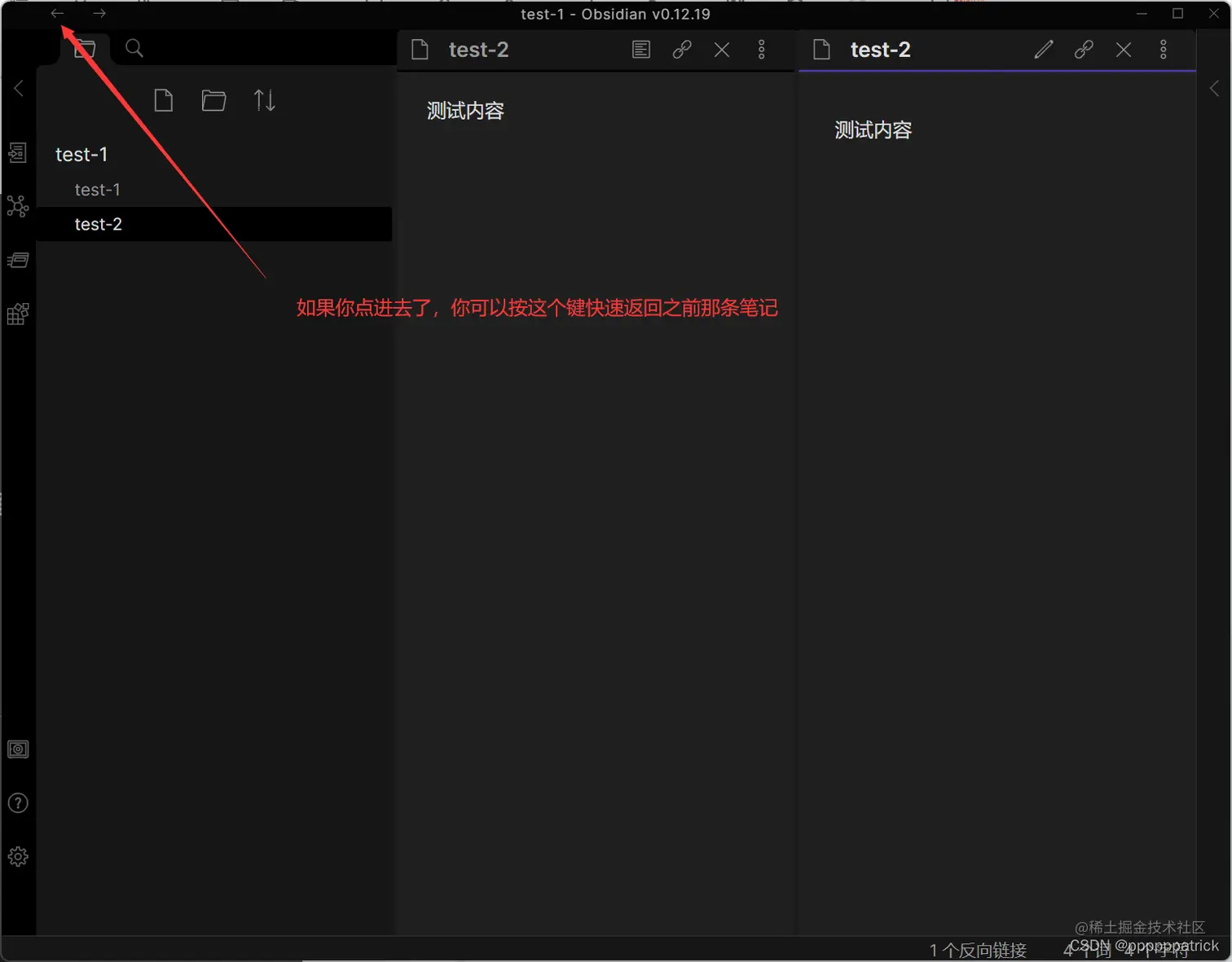The width and height of the screenshot is (1232, 962).
Task: Open graph view from ribbon
Action: pos(18,206)
